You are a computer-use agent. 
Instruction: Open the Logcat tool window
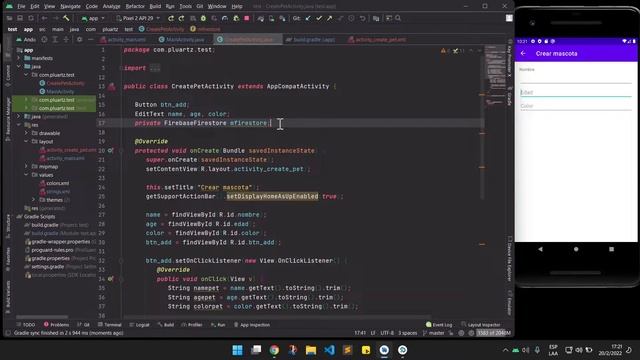pyautogui.click(x=140, y=325)
